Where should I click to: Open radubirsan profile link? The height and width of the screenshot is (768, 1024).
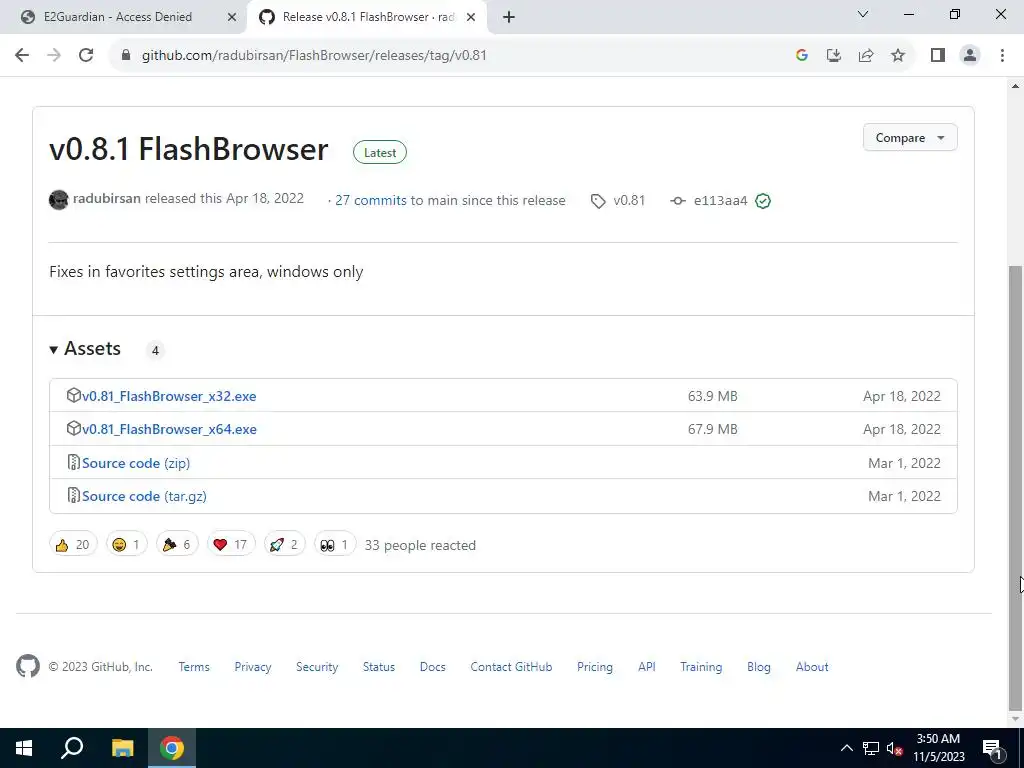(x=106, y=199)
